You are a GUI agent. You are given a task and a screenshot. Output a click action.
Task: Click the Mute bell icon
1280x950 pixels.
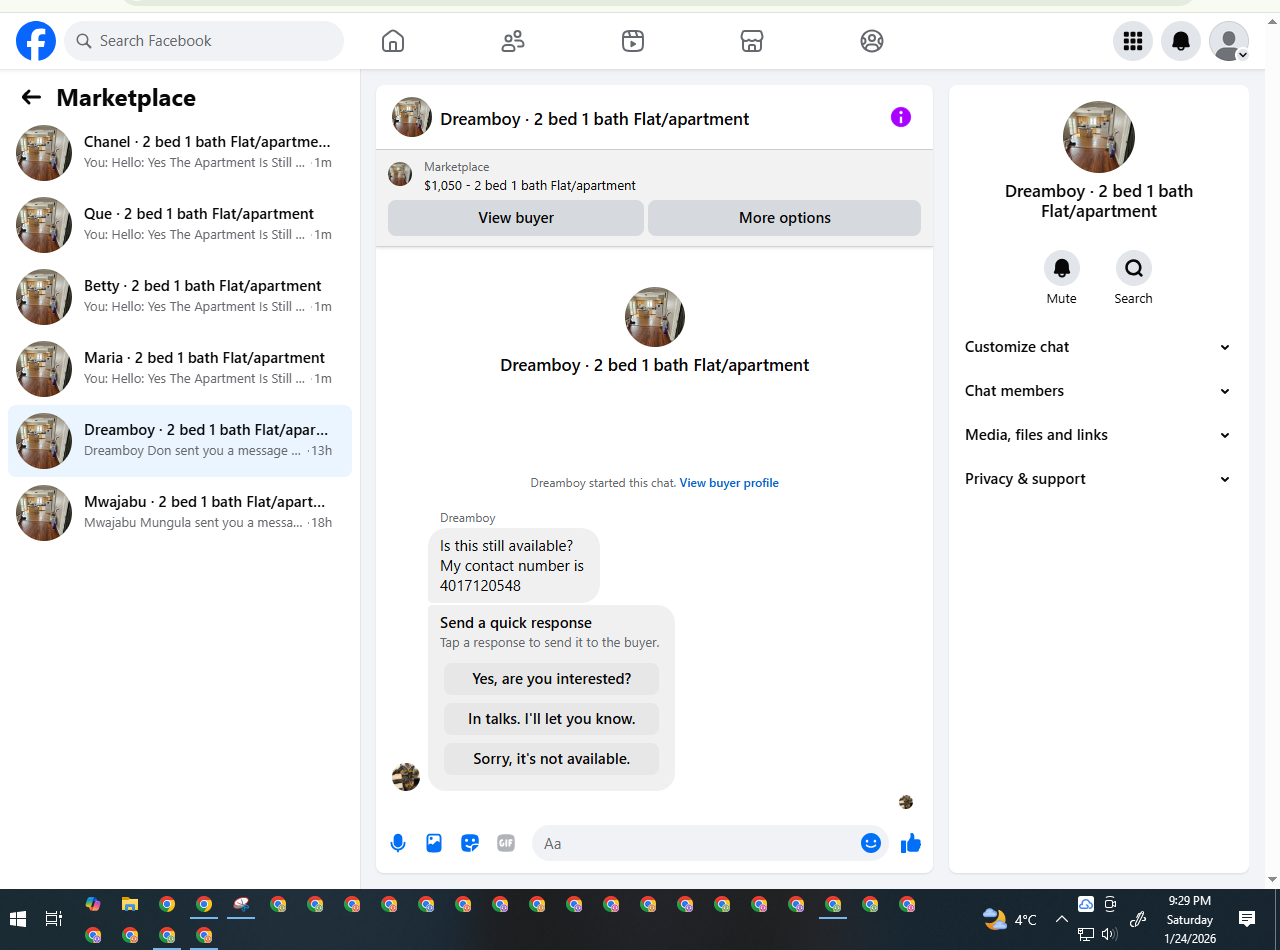coord(1062,268)
